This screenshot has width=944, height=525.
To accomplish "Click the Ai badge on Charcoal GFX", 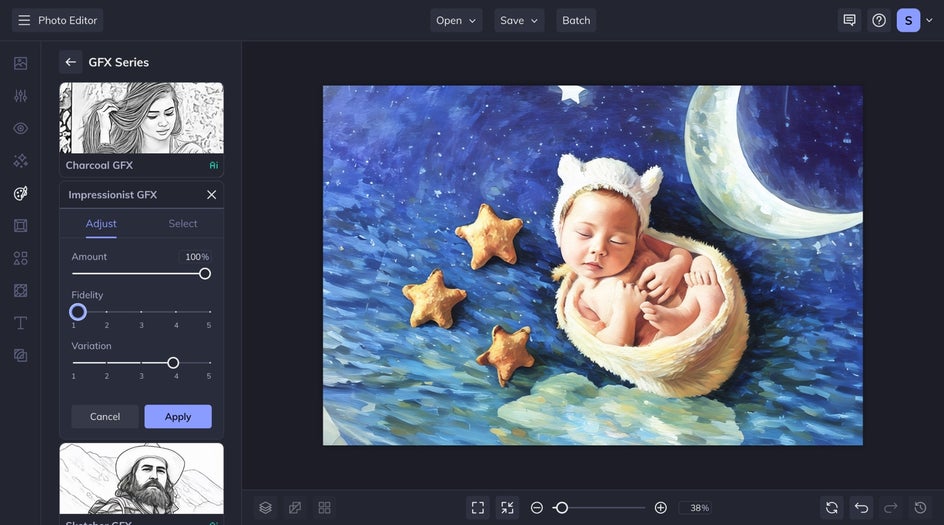I will pyautogui.click(x=214, y=165).
